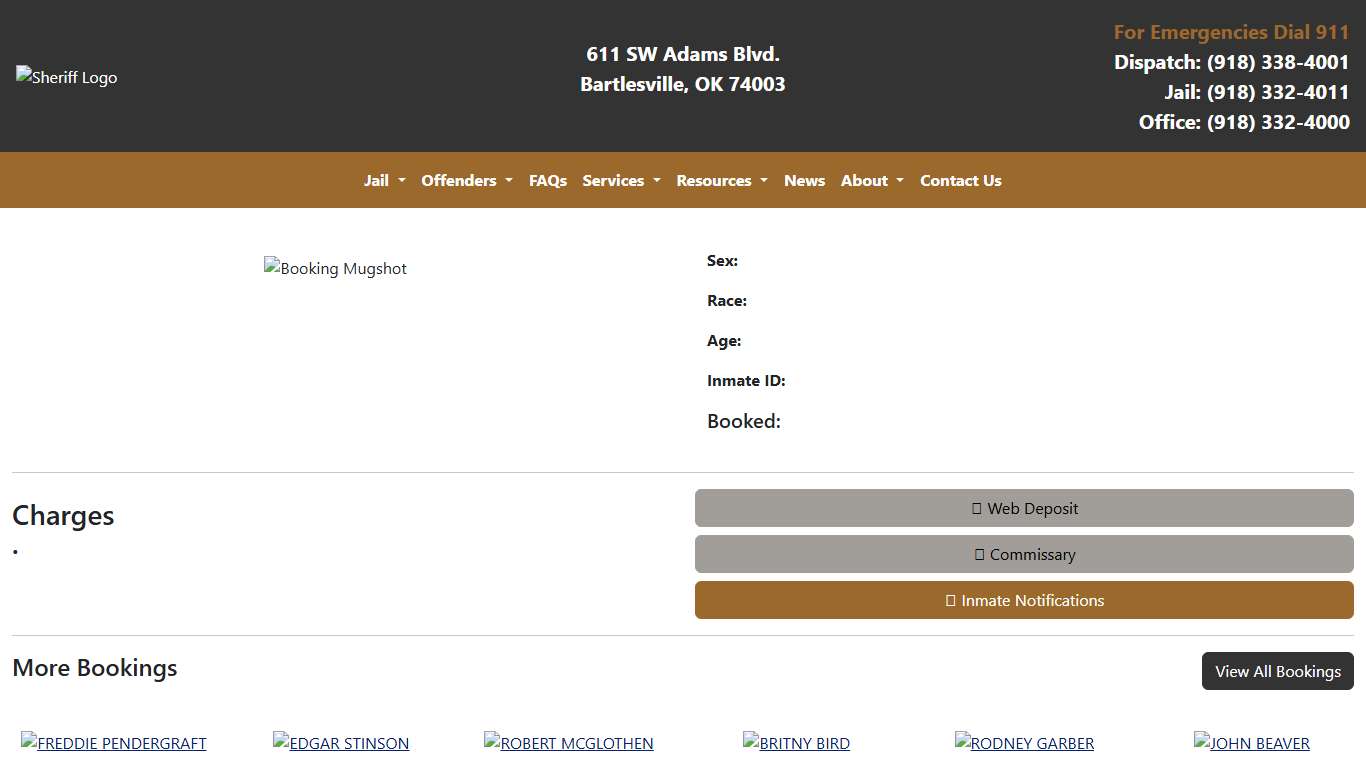The height and width of the screenshot is (768, 1366).
Task: Click the View All Bookings button
Action: (x=1277, y=671)
